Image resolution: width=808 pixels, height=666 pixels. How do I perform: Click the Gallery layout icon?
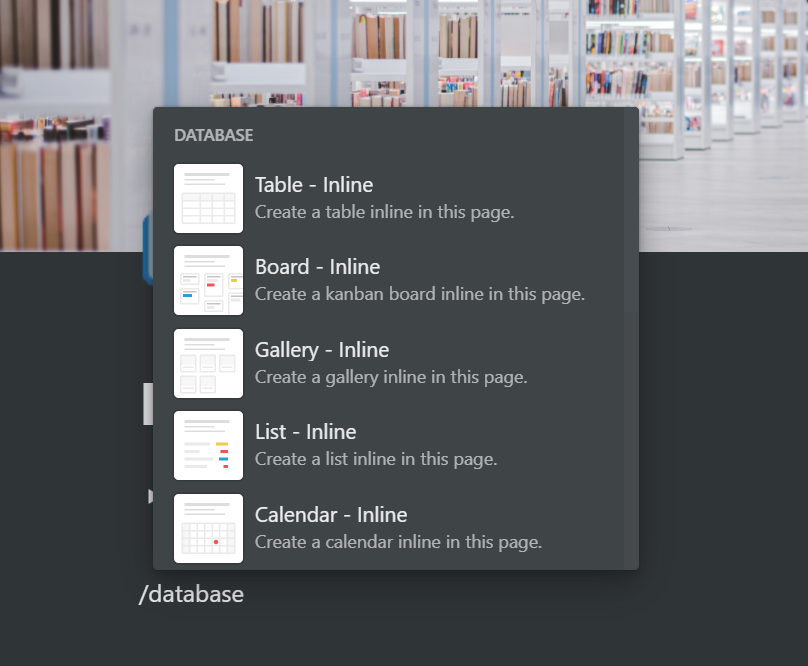coord(208,363)
